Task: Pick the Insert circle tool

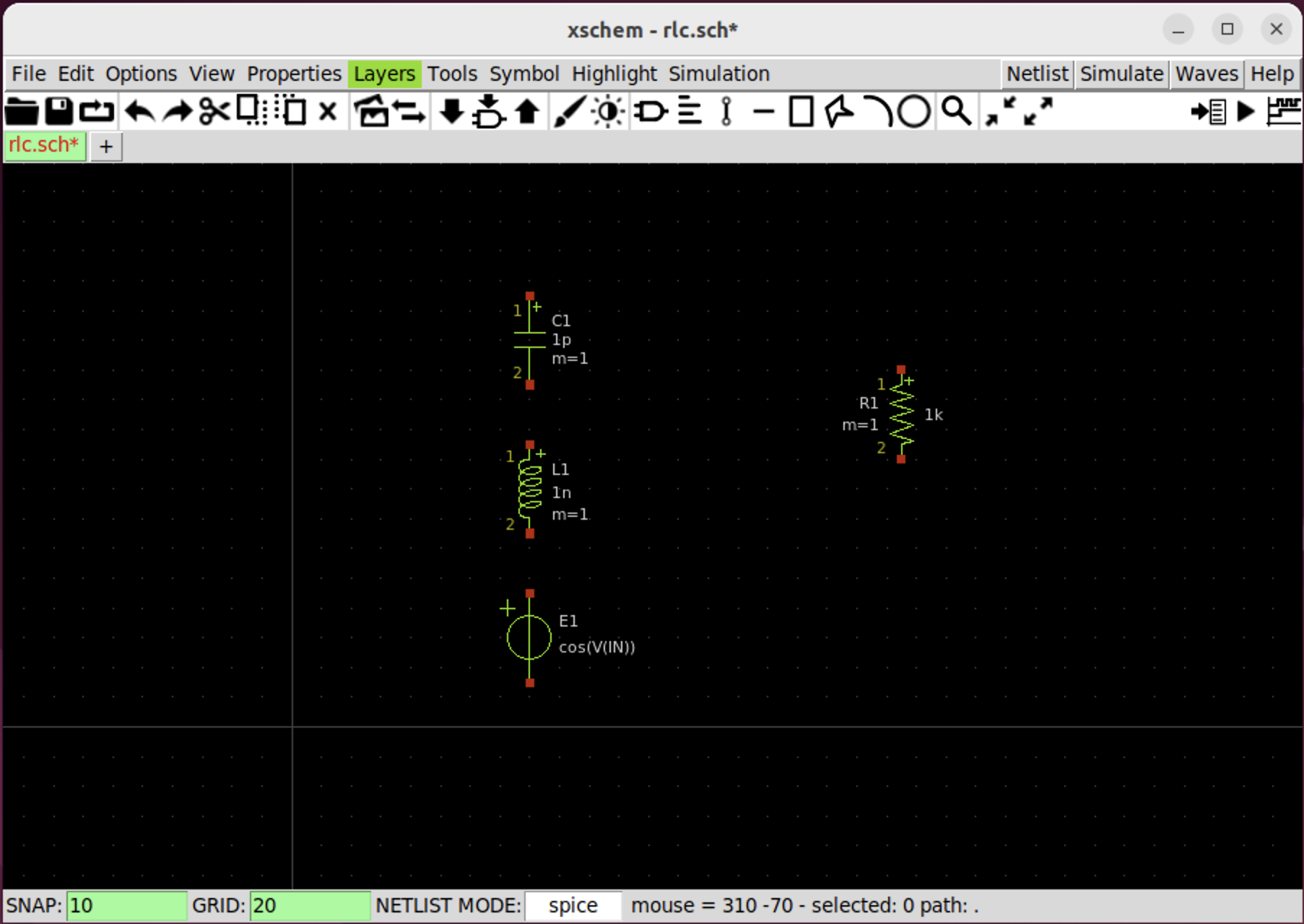Action: tap(913, 112)
